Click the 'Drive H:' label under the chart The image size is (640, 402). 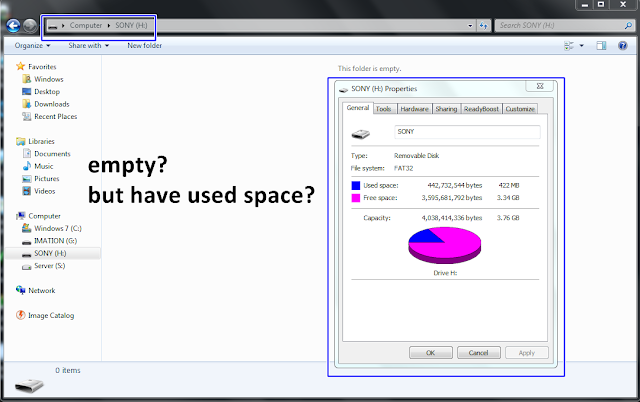click(445, 273)
